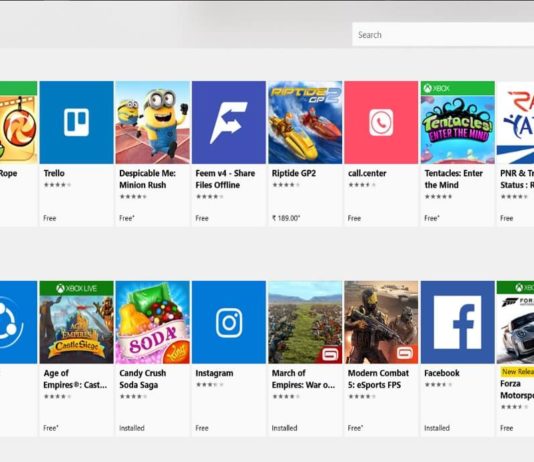
Task: Click the Free label under Feem v4
Action: tap(202, 218)
